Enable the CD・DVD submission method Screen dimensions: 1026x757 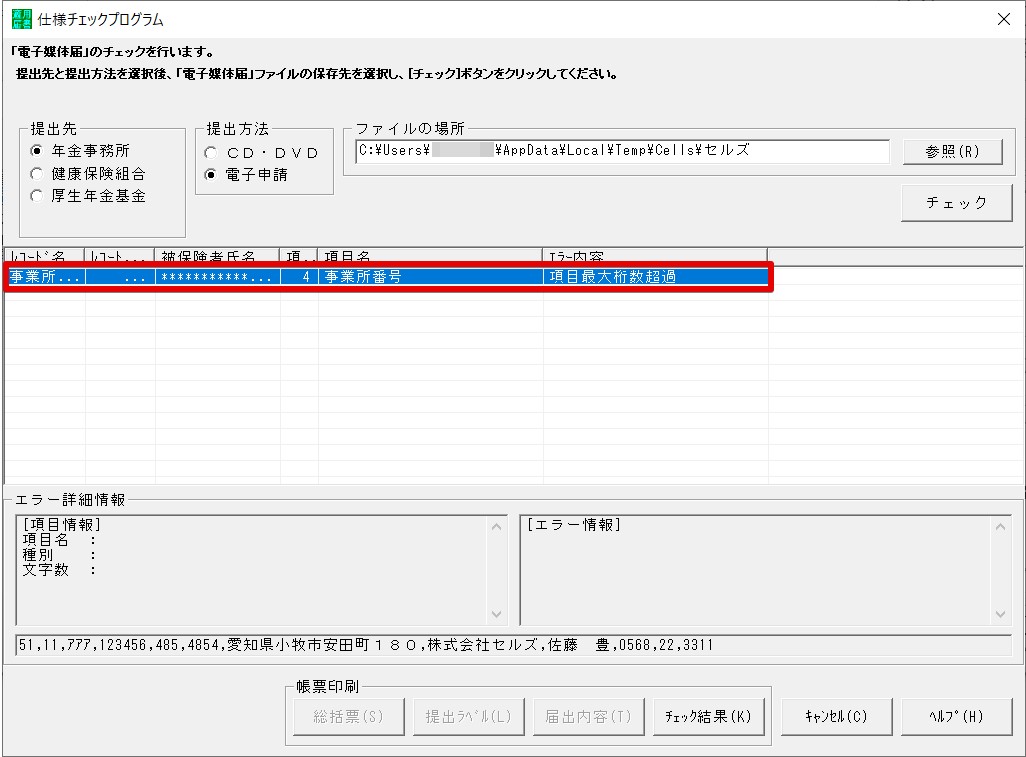(x=210, y=153)
